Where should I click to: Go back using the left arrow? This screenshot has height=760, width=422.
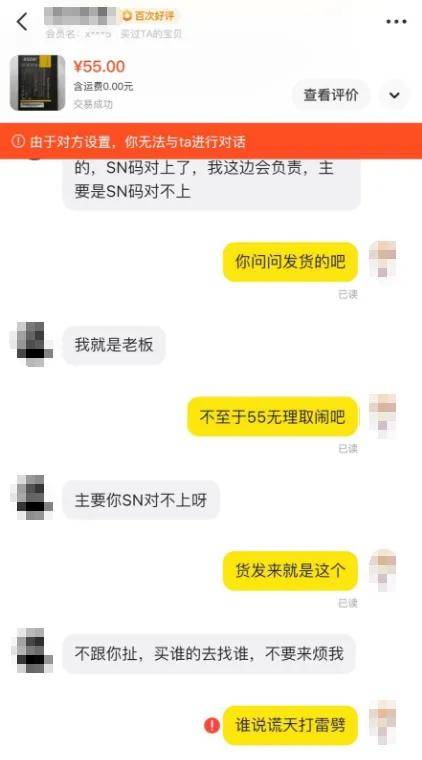[x=22, y=22]
